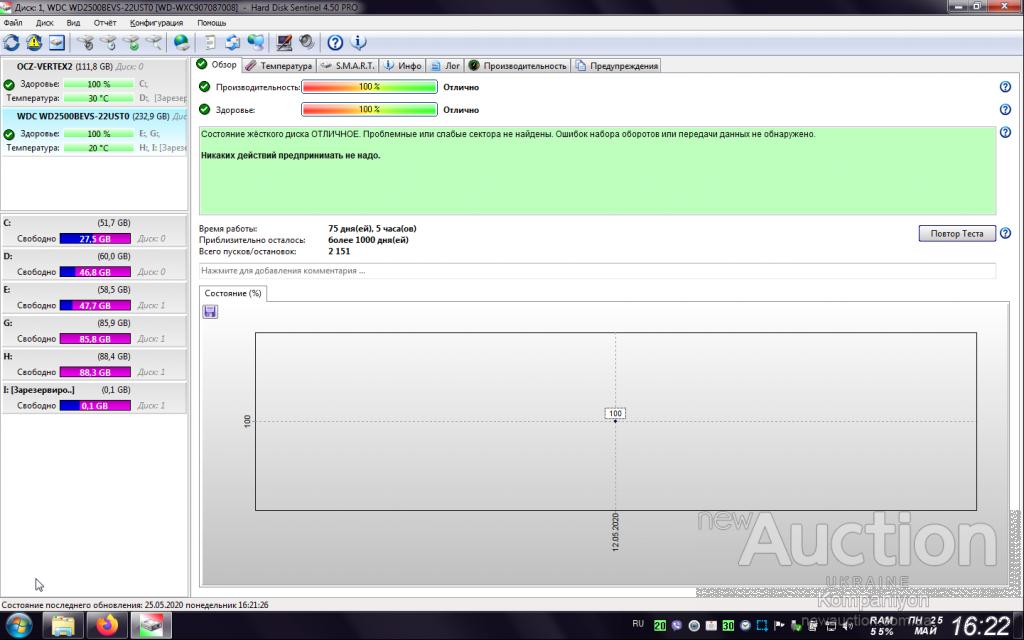The width and height of the screenshot is (1024, 640).
Task: Open the Отчёт menu
Action: tap(104, 22)
